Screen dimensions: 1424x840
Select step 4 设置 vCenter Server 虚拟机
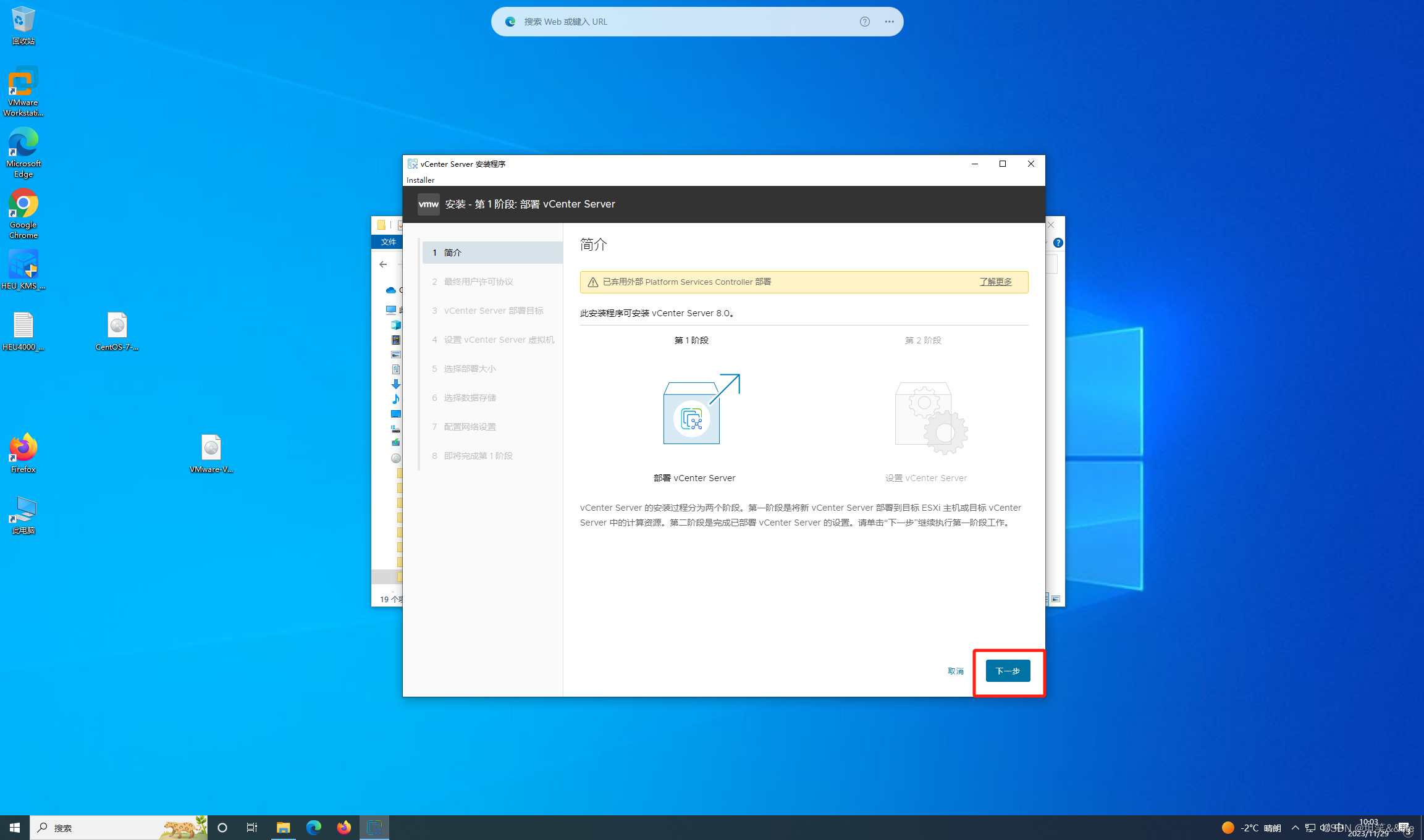(x=492, y=340)
